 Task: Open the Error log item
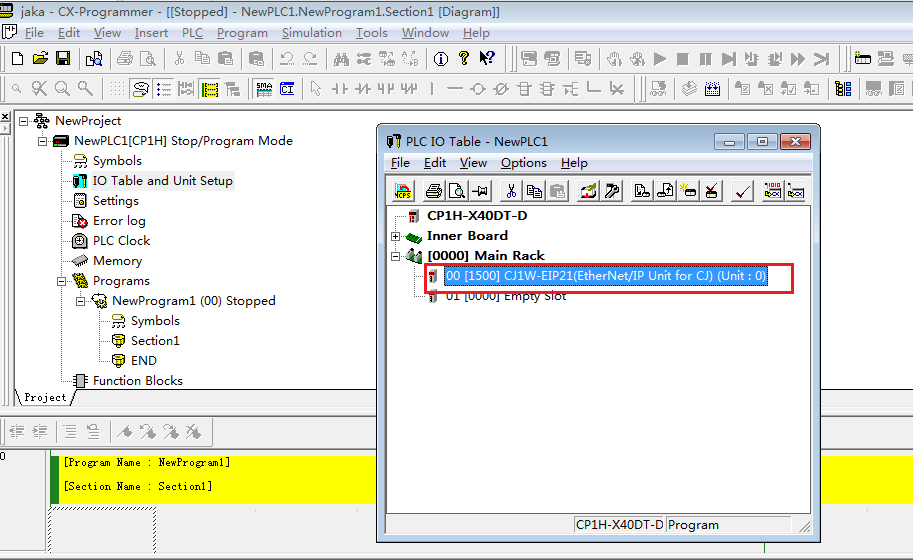tap(119, 221)
